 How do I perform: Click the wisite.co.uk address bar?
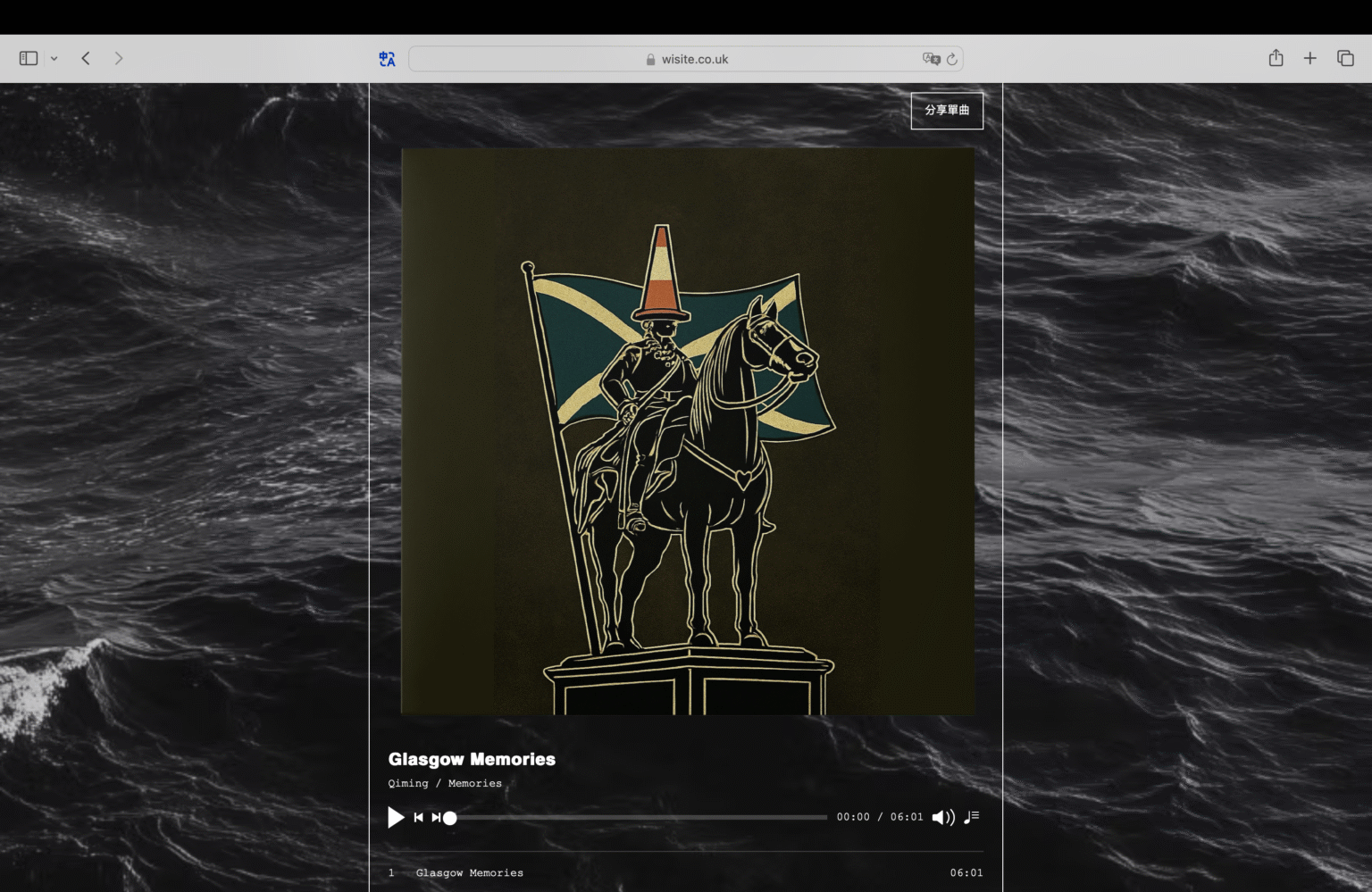[x=686, y=59]
